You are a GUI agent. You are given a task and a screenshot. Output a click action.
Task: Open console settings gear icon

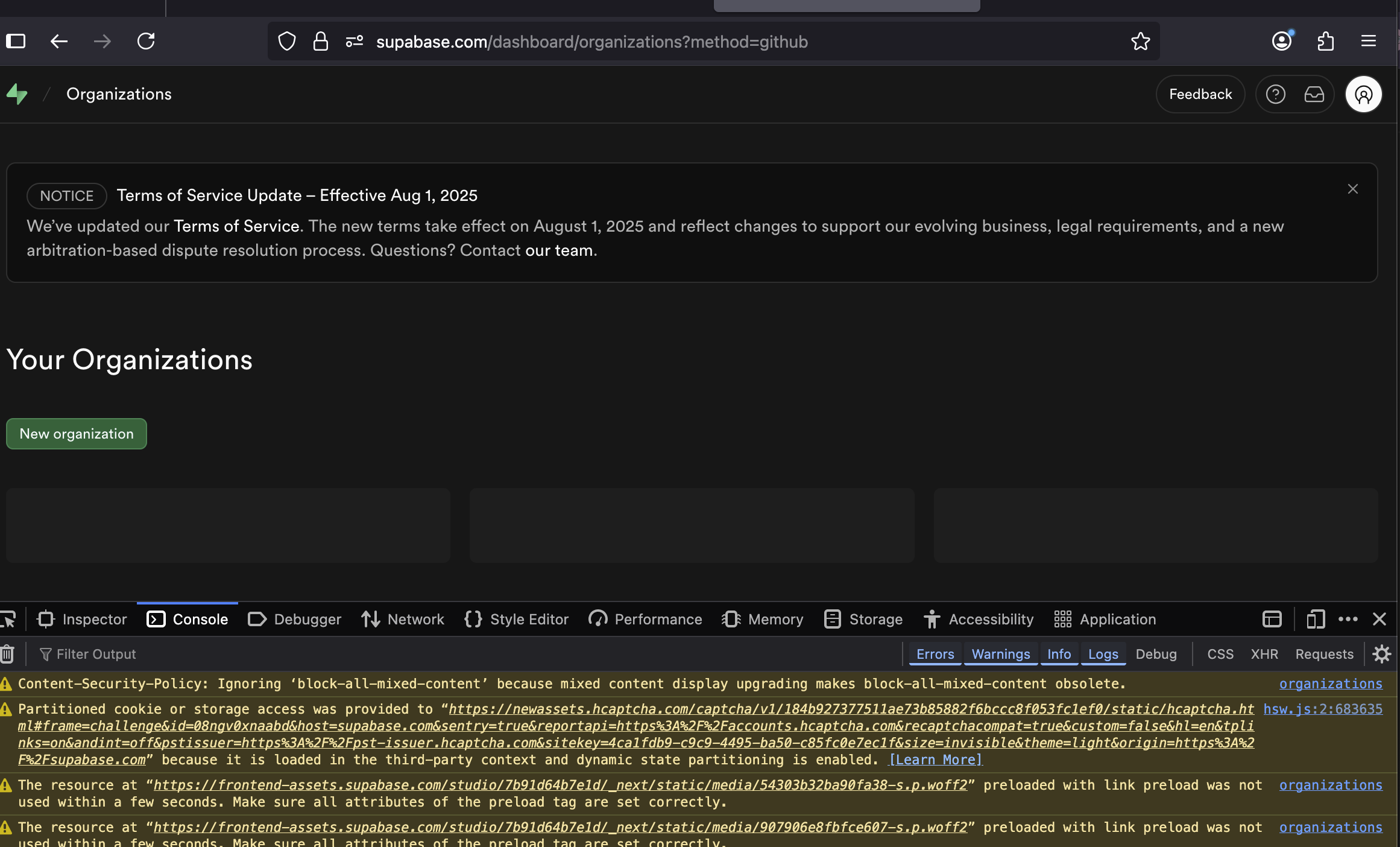[x=1381, y=654]
